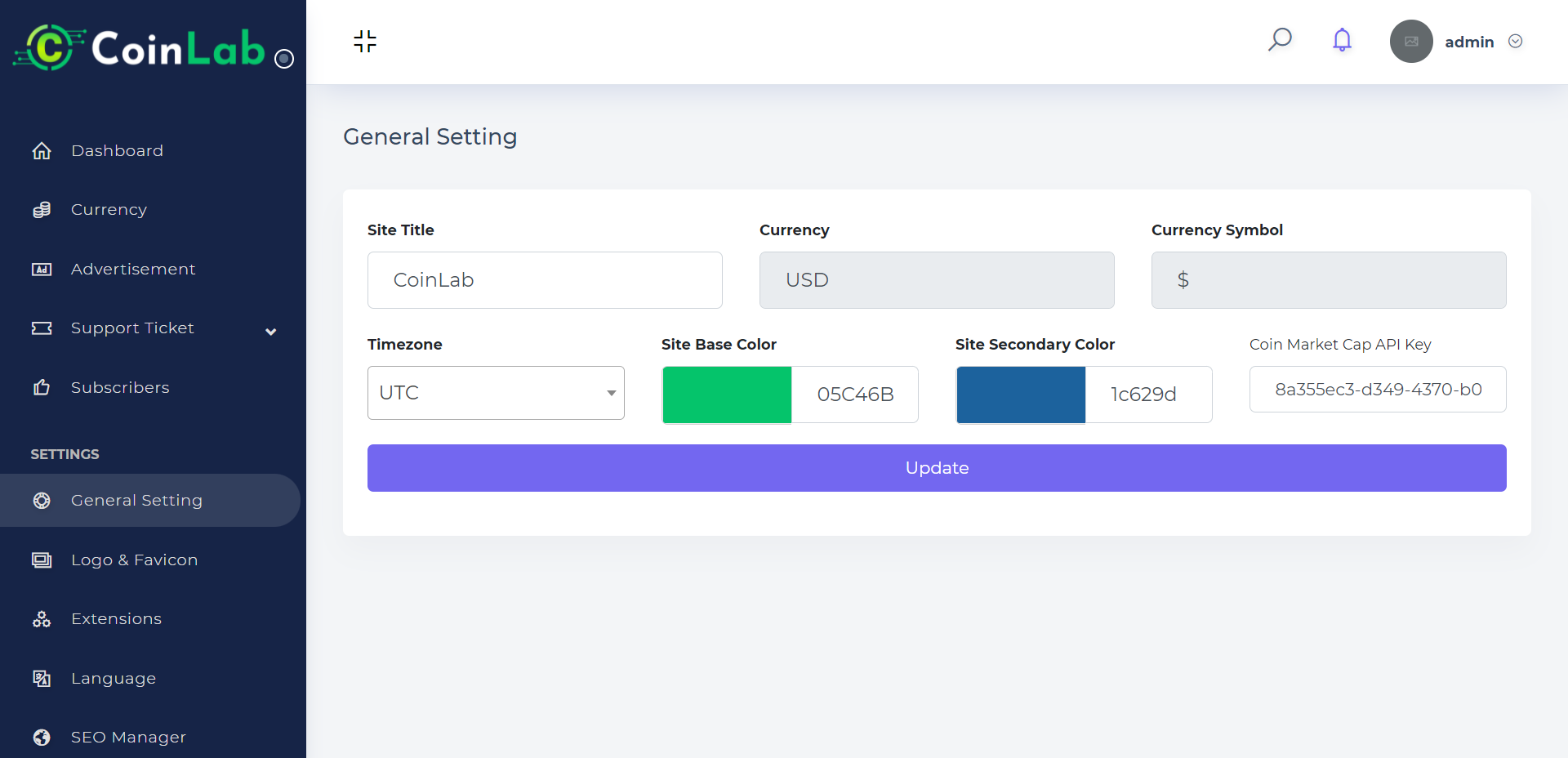The height and width of the screenshot is (758, 1568).
Task: Click the fullscreen collapse icon
Action: tap(365, 41)
